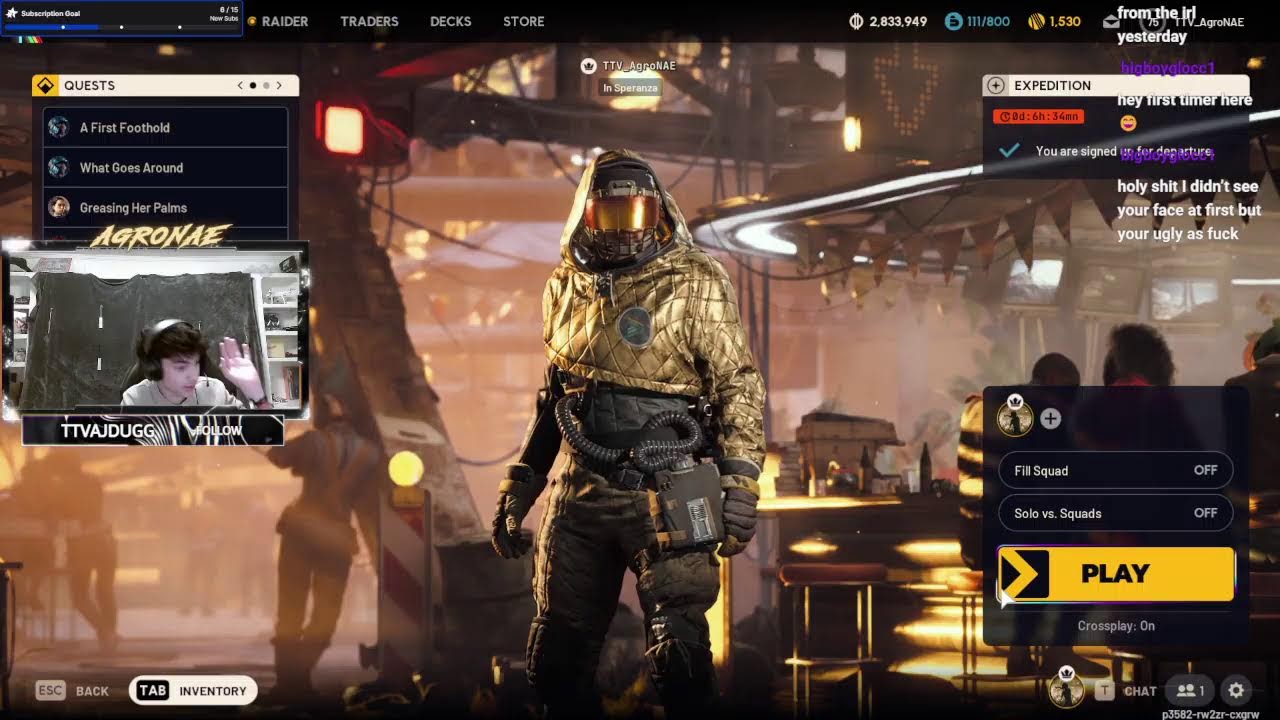Select the second Quests page dot
The height and width of the screenshot is (720, 1280).
[266, 86]
